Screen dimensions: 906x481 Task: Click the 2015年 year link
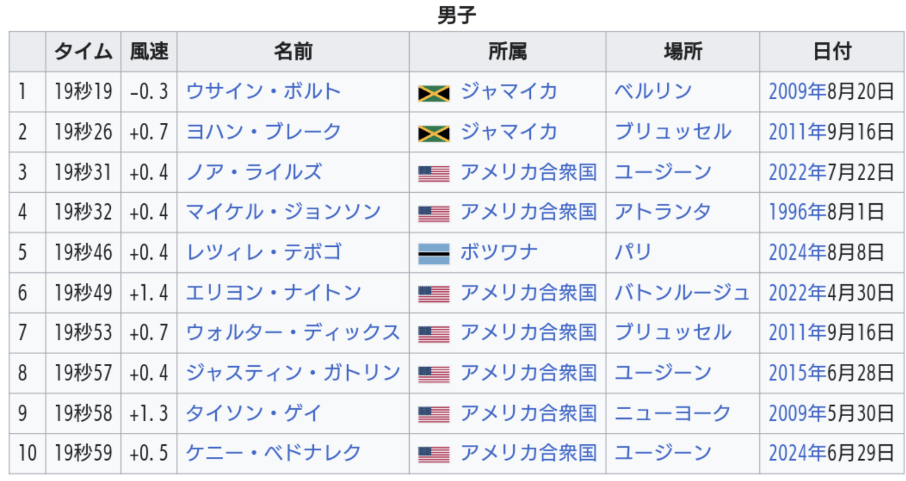pyautogui.click(x=792, y=373)
